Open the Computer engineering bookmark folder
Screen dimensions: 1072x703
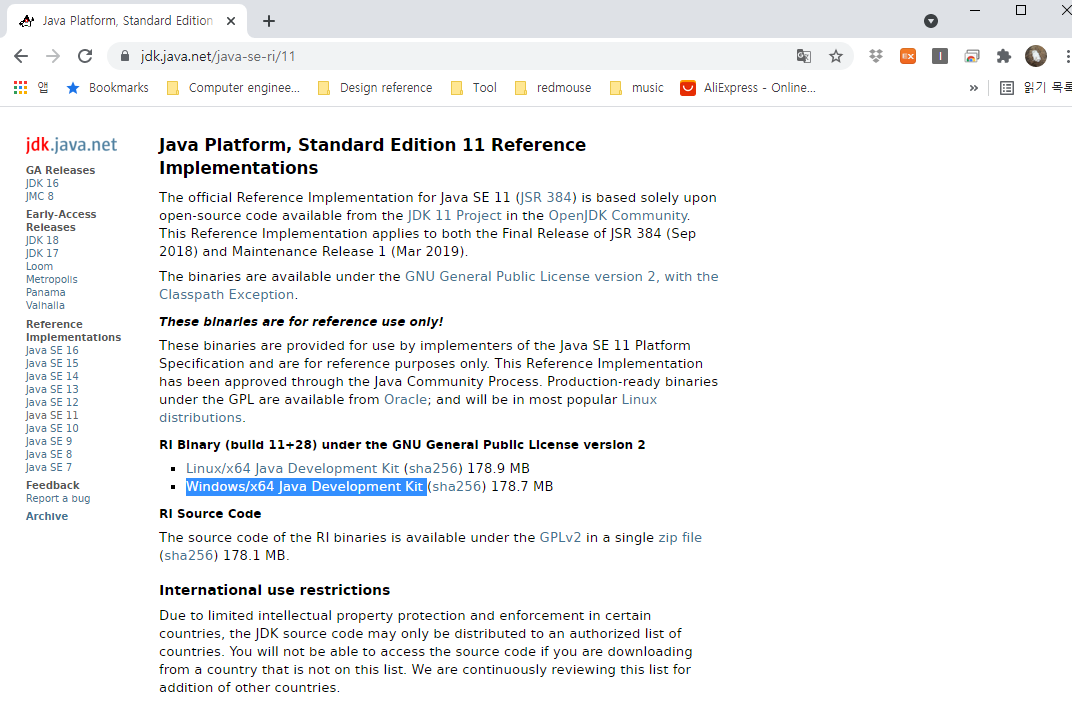click(x=233, y=88)
